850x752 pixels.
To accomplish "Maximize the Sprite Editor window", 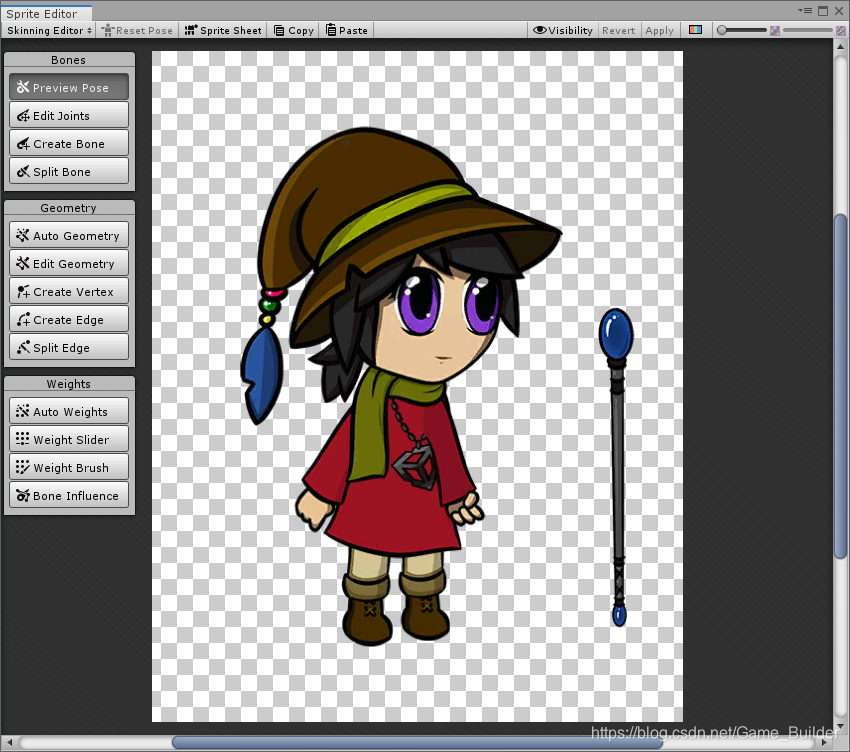I will click(823, 10).
